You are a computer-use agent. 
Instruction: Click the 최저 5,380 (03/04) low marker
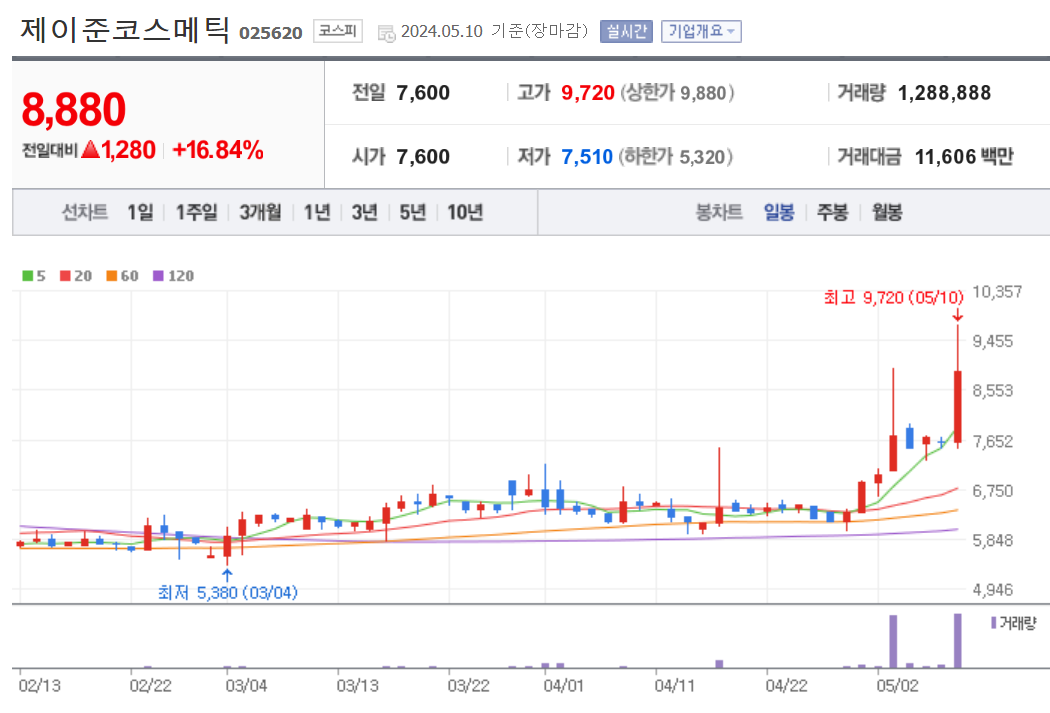tap(228, 592)
